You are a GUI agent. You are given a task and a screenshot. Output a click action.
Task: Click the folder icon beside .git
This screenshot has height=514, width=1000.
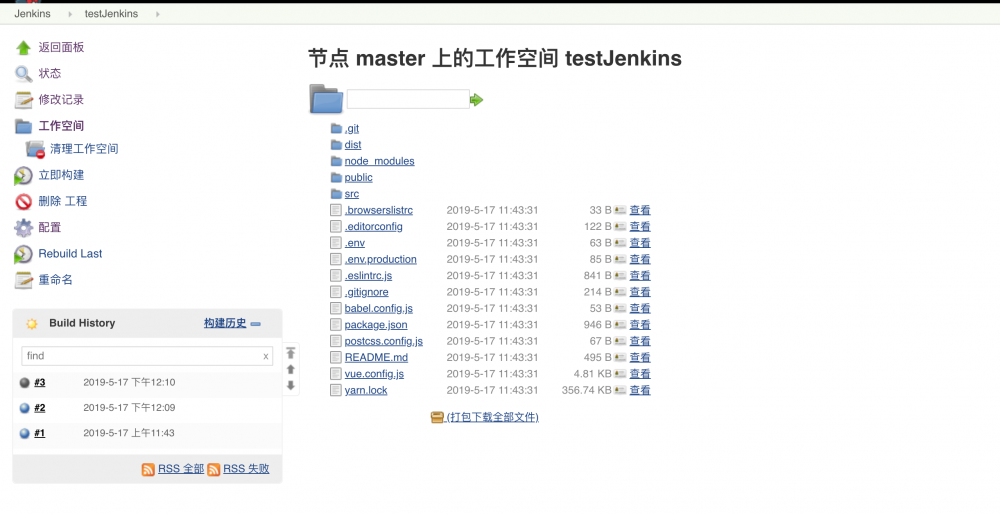(x=336, y=128)
